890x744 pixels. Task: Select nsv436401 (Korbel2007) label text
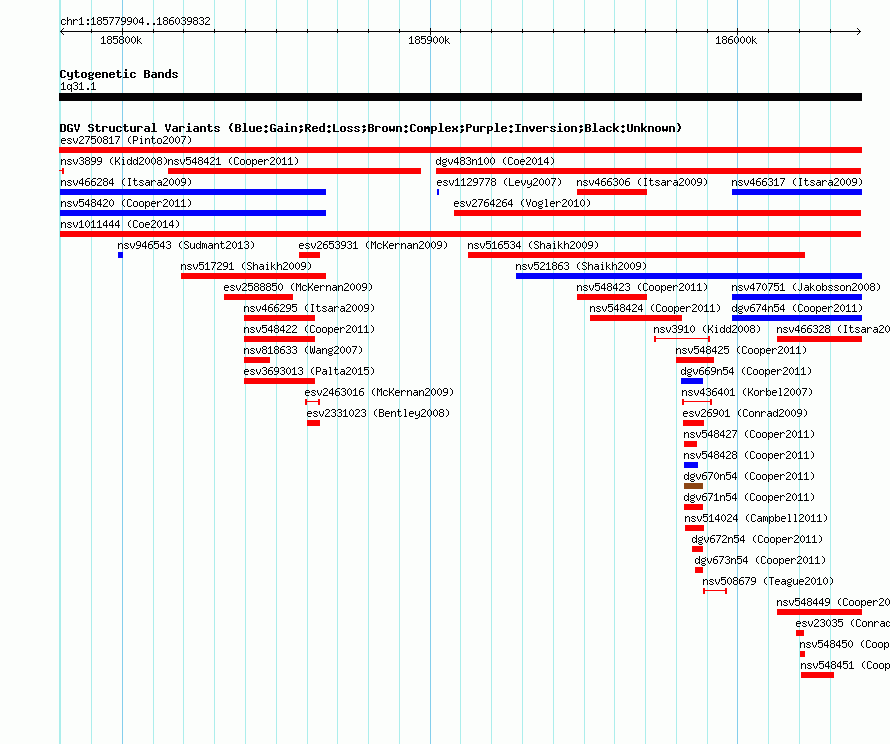(x=747, y=392)
